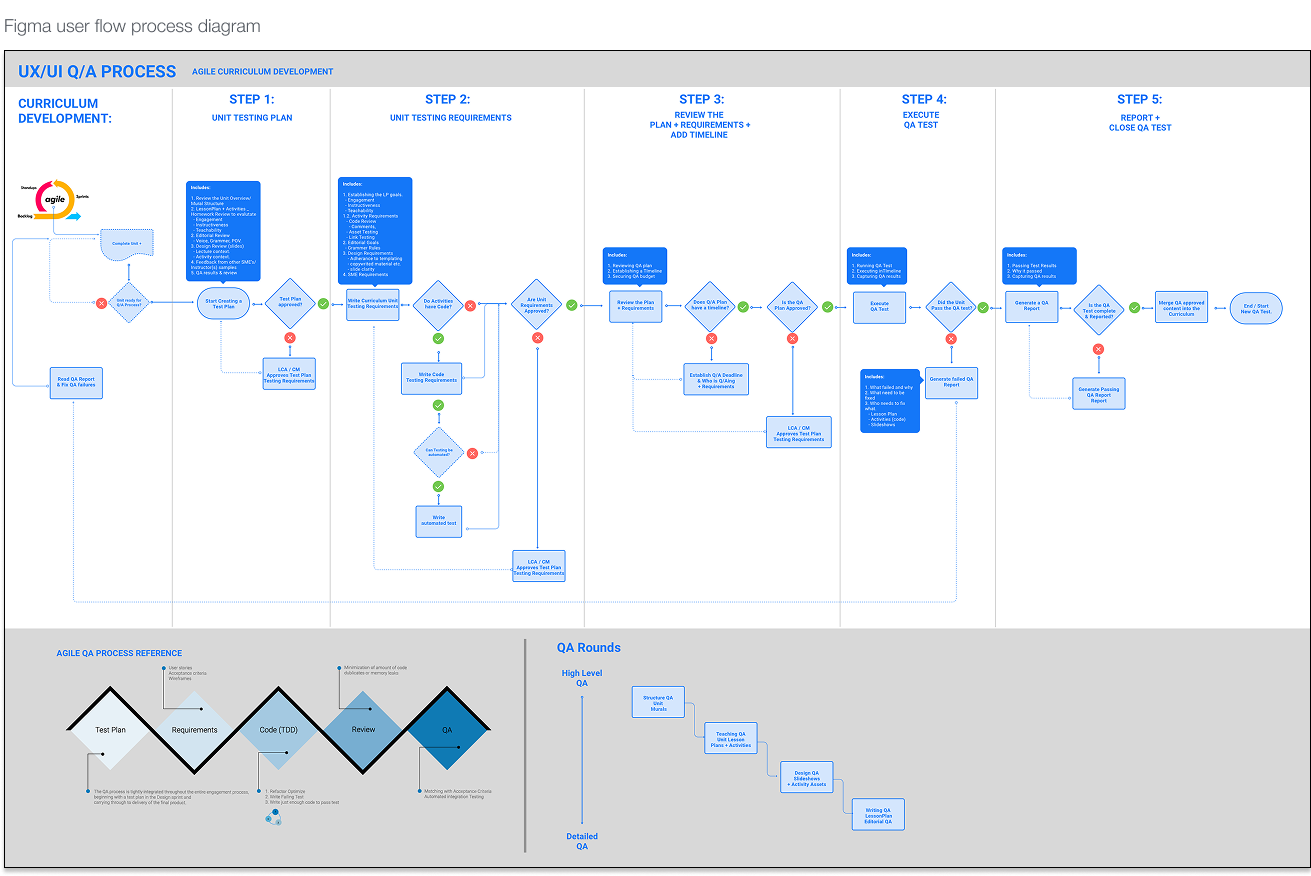Select 'Write Curriculum Unit Testing Requirements' box
1311x876 pixels.
click(373, 305)
